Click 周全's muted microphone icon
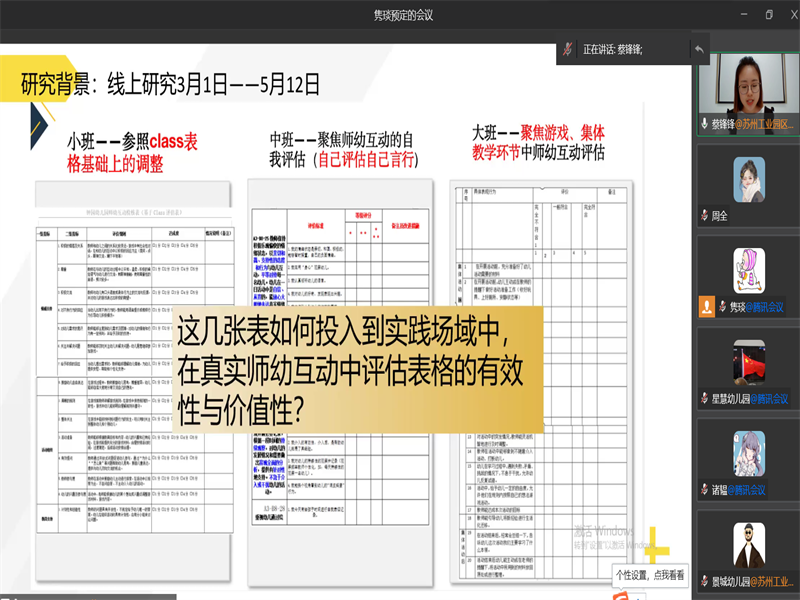Image resolution: width=800 pixels, height=600 pixels. [x=705, y=215]
